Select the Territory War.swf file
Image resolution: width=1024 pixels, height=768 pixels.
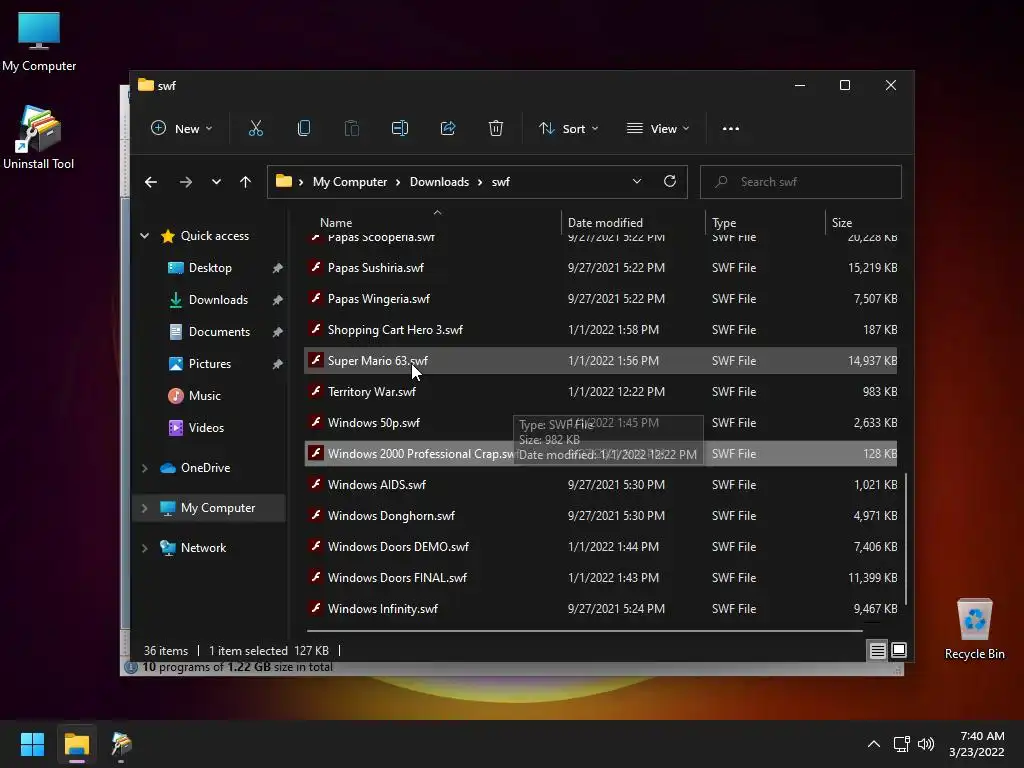click(601, 391)
